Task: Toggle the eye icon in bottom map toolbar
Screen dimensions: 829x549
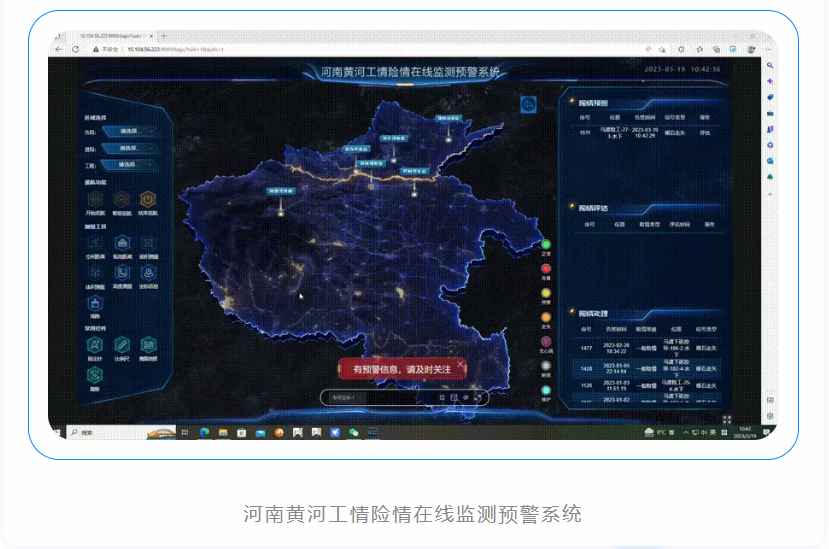Action: coord(466,398)
